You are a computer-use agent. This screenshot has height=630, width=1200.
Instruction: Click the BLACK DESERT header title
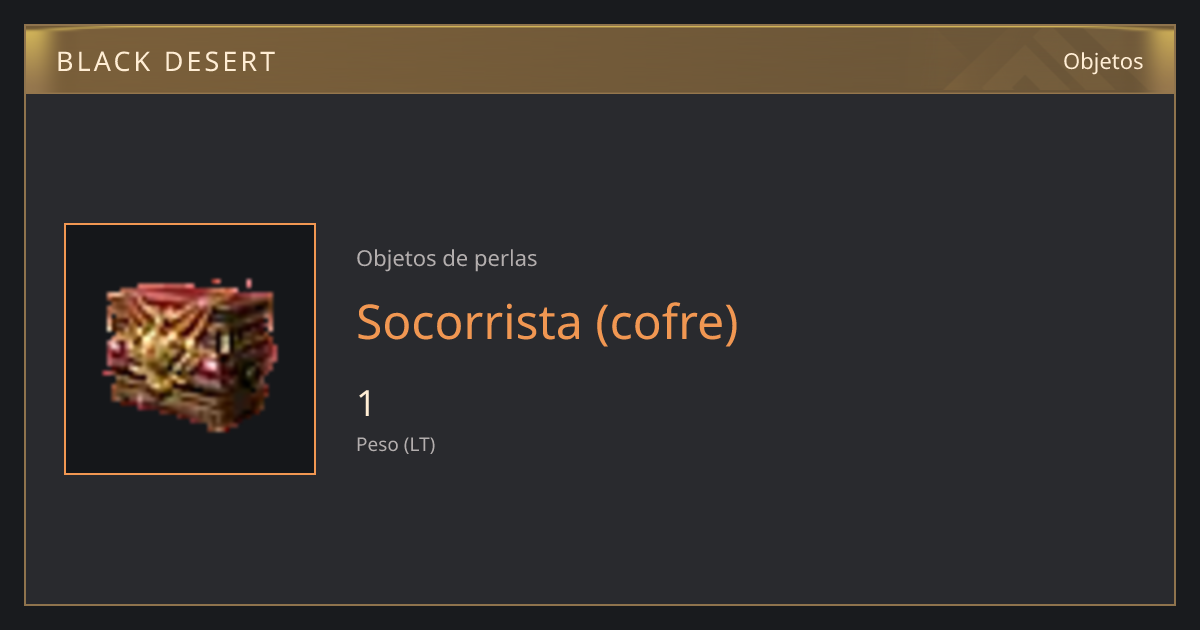[x=166, y=62]
